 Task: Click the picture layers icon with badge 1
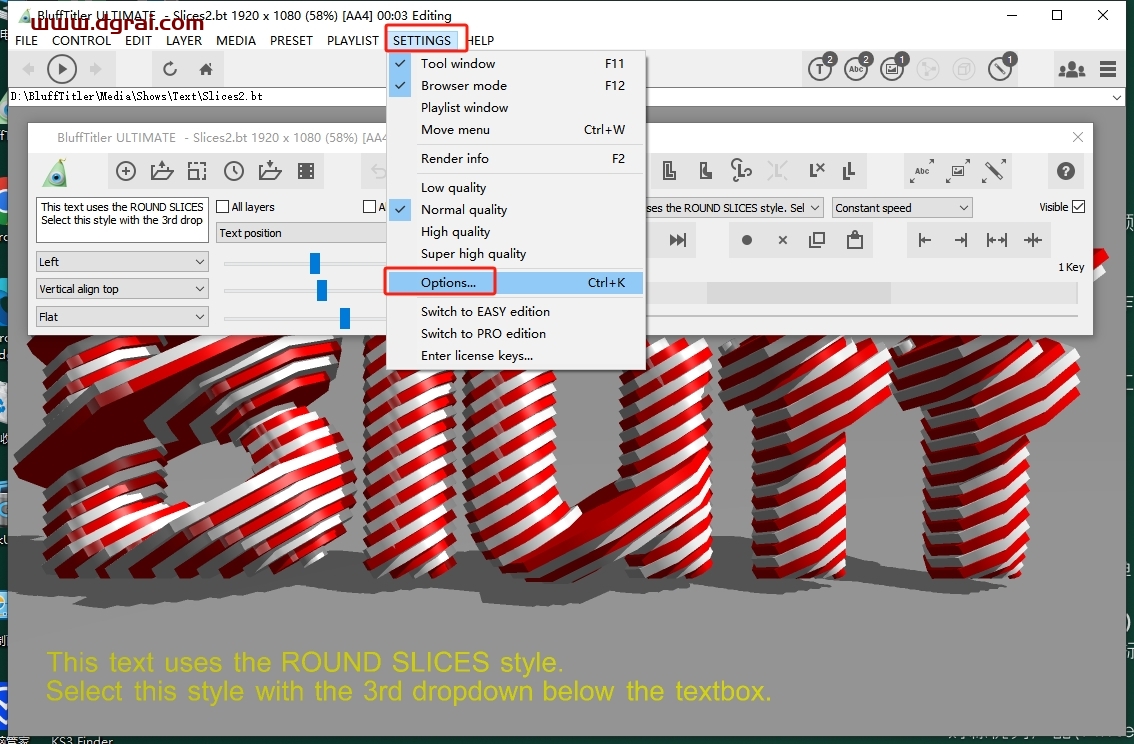tap(893, 68)
